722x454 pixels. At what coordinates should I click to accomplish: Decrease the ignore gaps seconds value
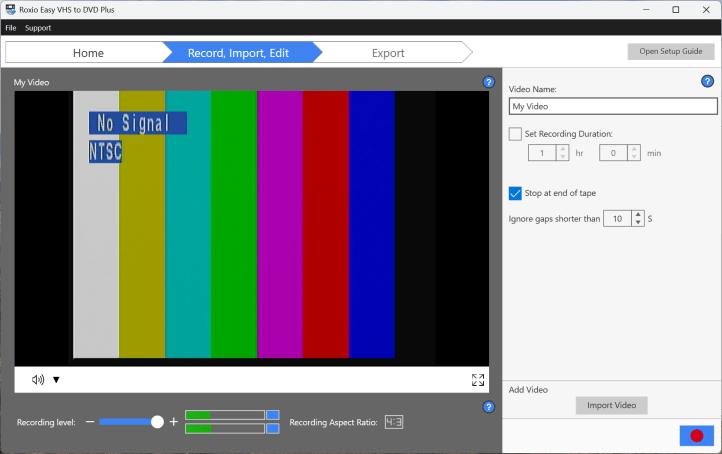(638, 222)
